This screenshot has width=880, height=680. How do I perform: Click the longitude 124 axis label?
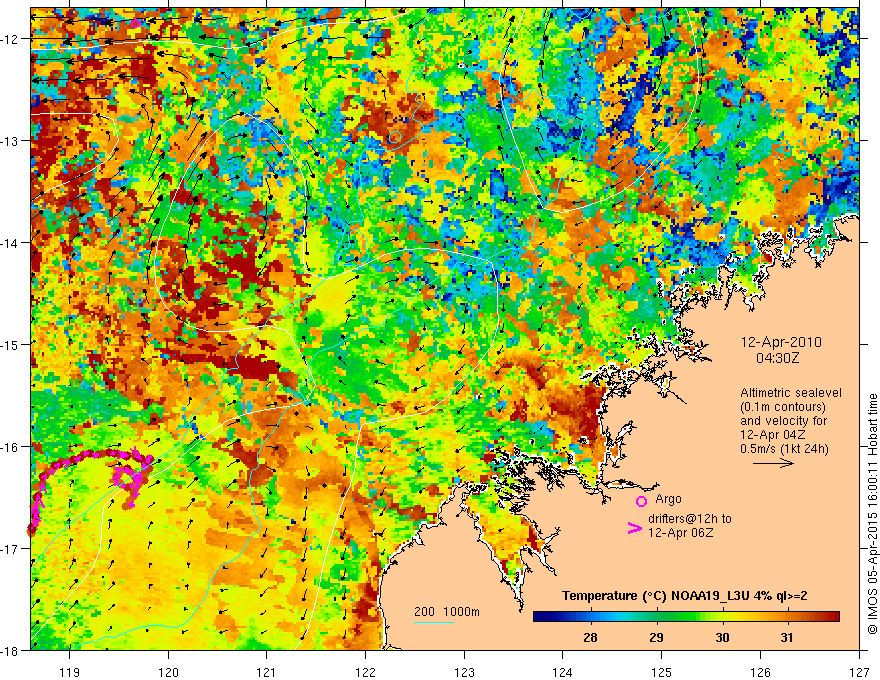pos(562,672)
